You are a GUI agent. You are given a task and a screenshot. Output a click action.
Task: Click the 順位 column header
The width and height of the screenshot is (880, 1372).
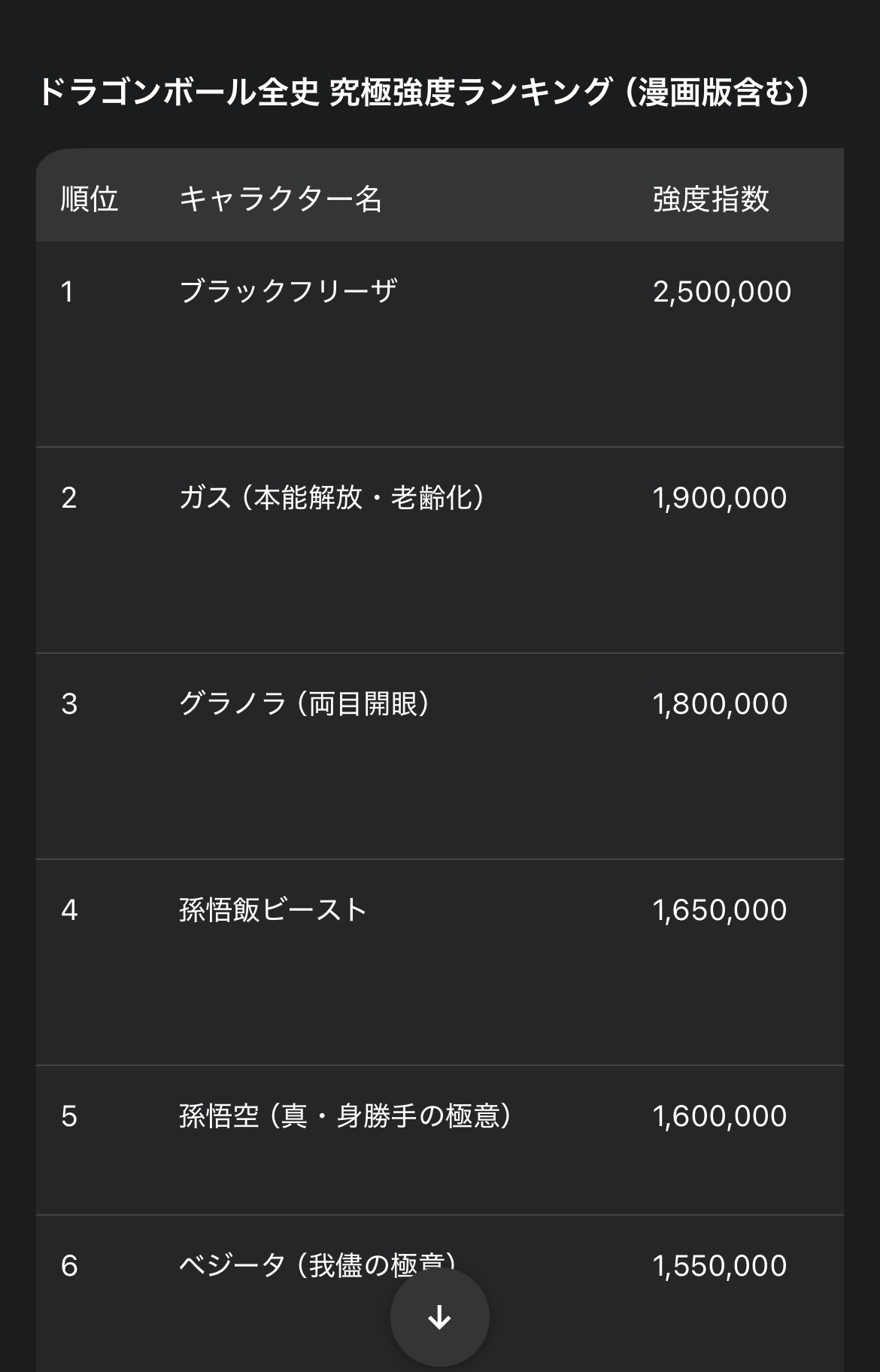click(x=90, y=199)
